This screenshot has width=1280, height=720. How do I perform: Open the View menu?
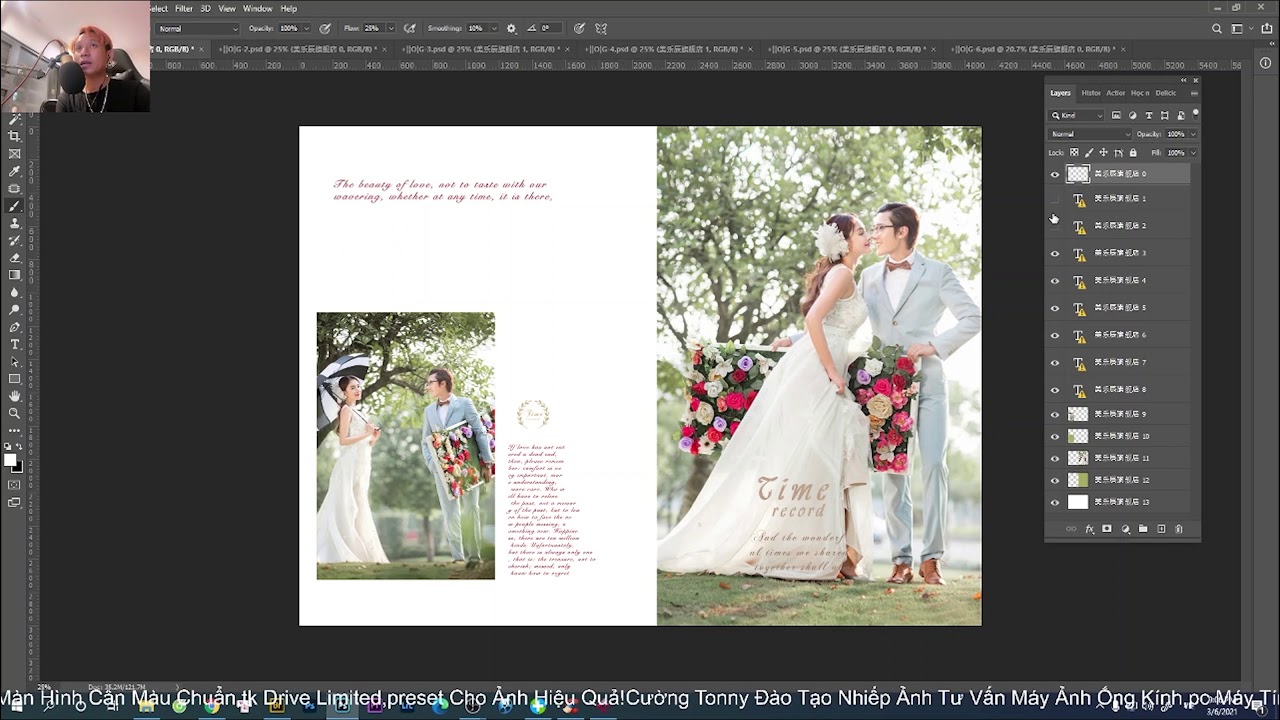[x=227, y=9]
